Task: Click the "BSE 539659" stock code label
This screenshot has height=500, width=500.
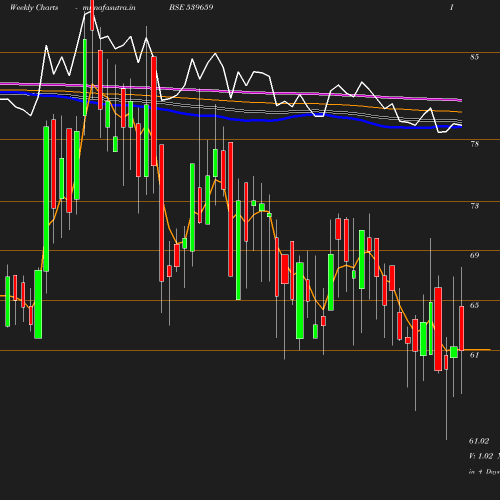Action: [191, 7]
